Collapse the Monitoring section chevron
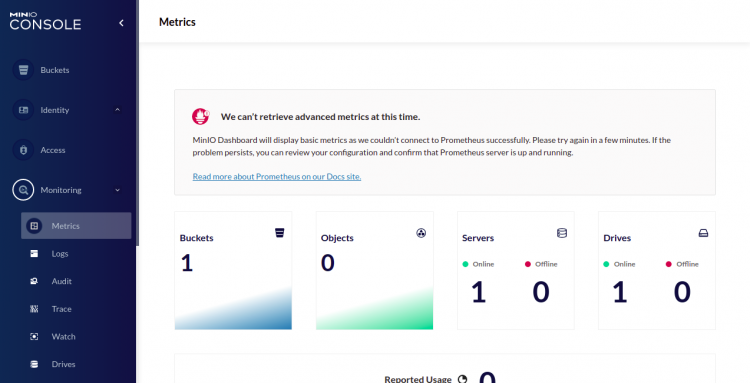 (x=118, y=190)
